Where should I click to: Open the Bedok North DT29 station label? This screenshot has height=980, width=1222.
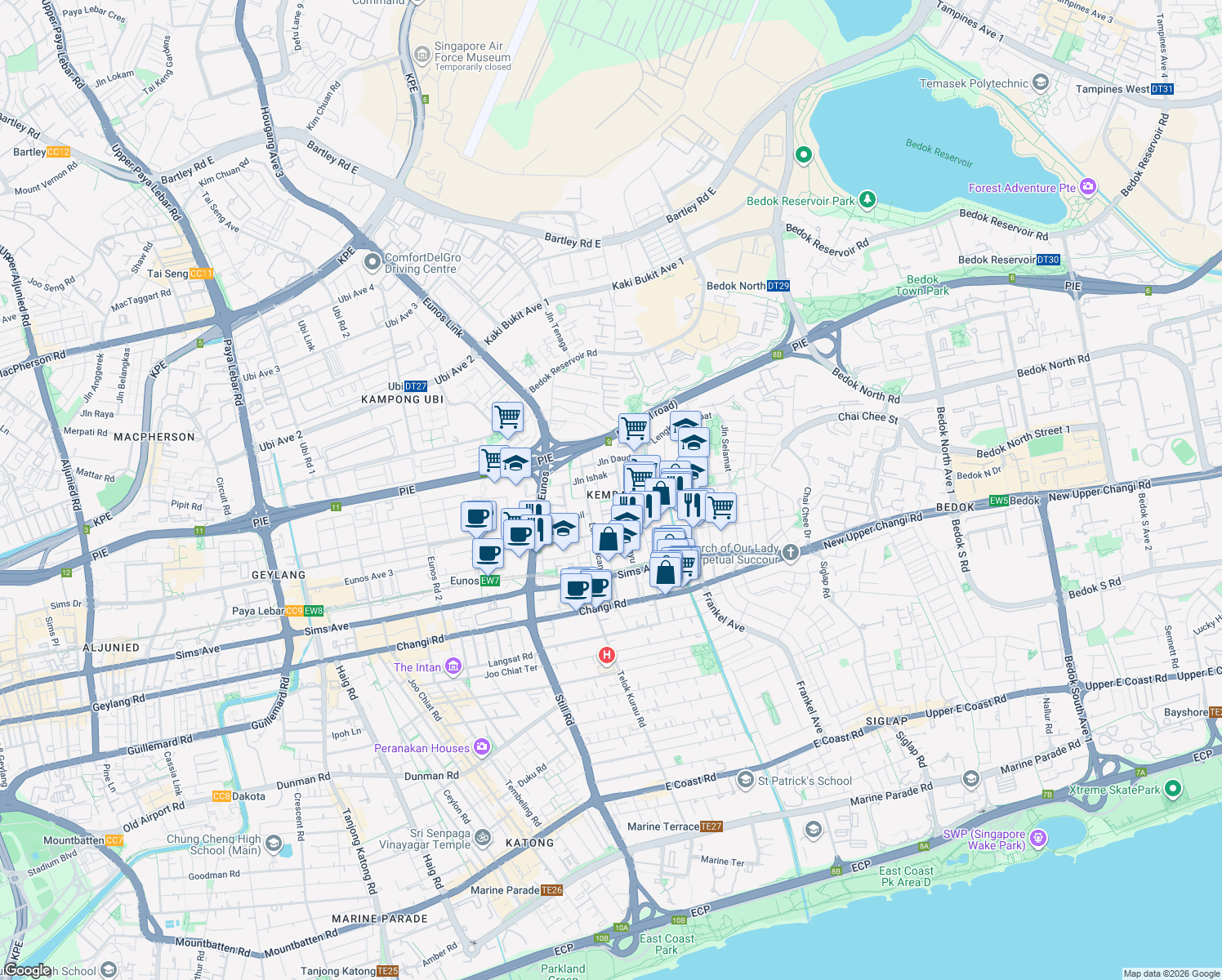coord(748,286)
